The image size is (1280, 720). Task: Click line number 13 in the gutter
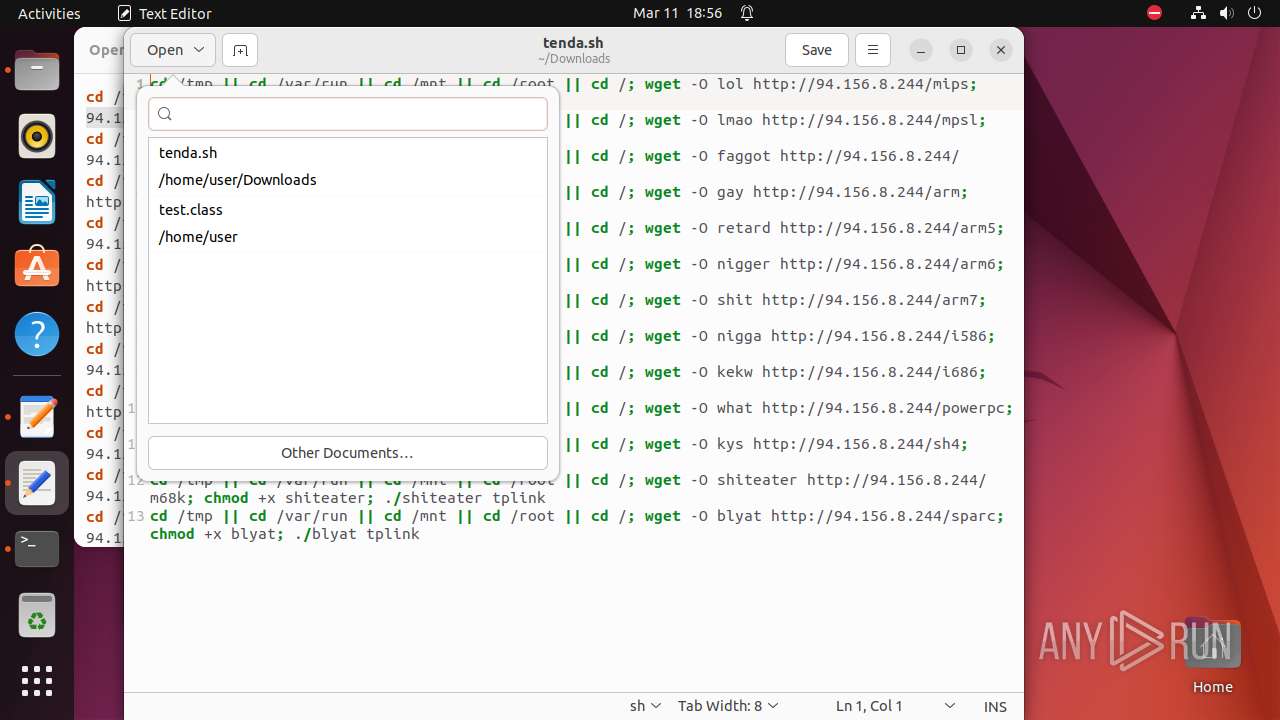click(x=136, y=516)
